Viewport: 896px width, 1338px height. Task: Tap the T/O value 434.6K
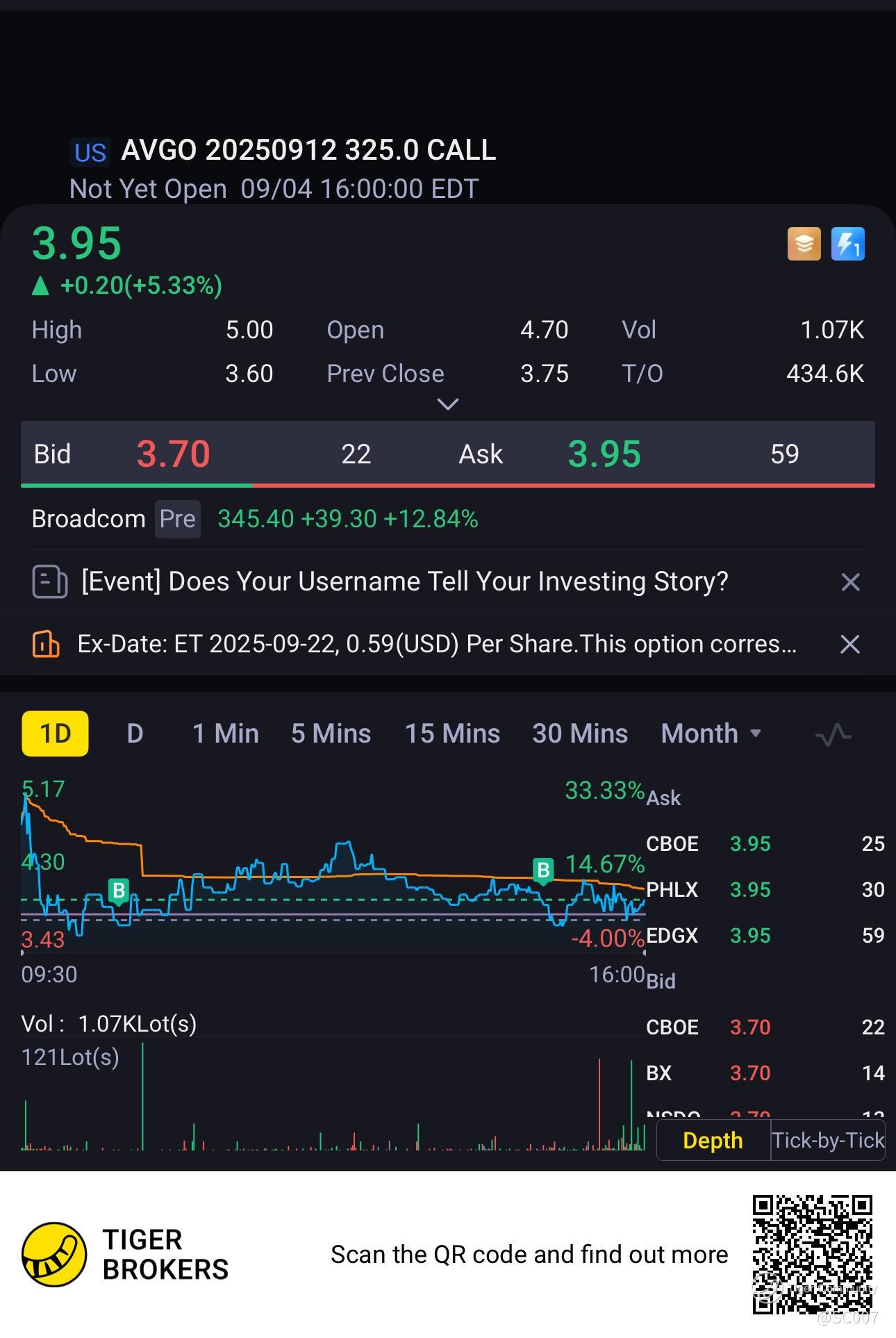pyautogui.click(x=826, y=374)
